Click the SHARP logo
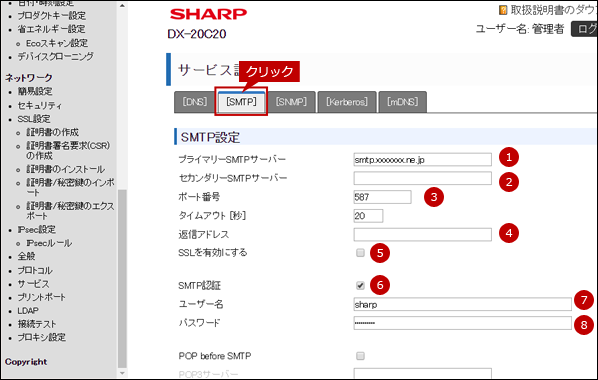 tap(208, 14)
